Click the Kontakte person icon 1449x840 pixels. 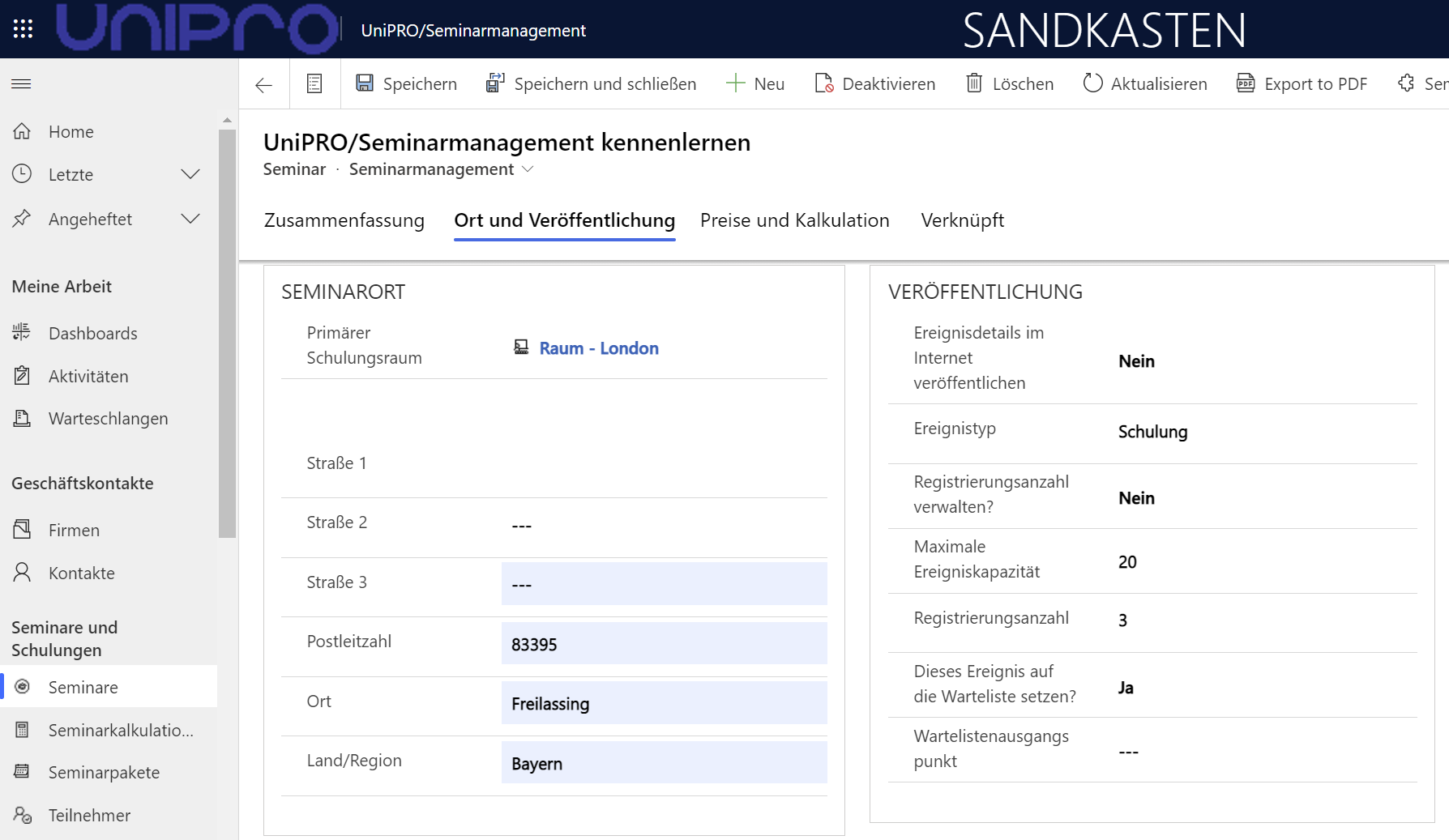point(22,573)
